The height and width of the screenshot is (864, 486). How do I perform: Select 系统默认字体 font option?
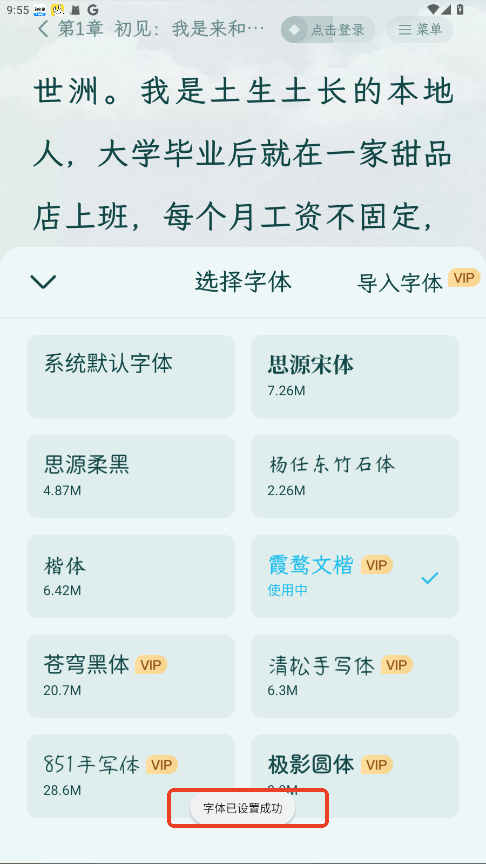131,376
